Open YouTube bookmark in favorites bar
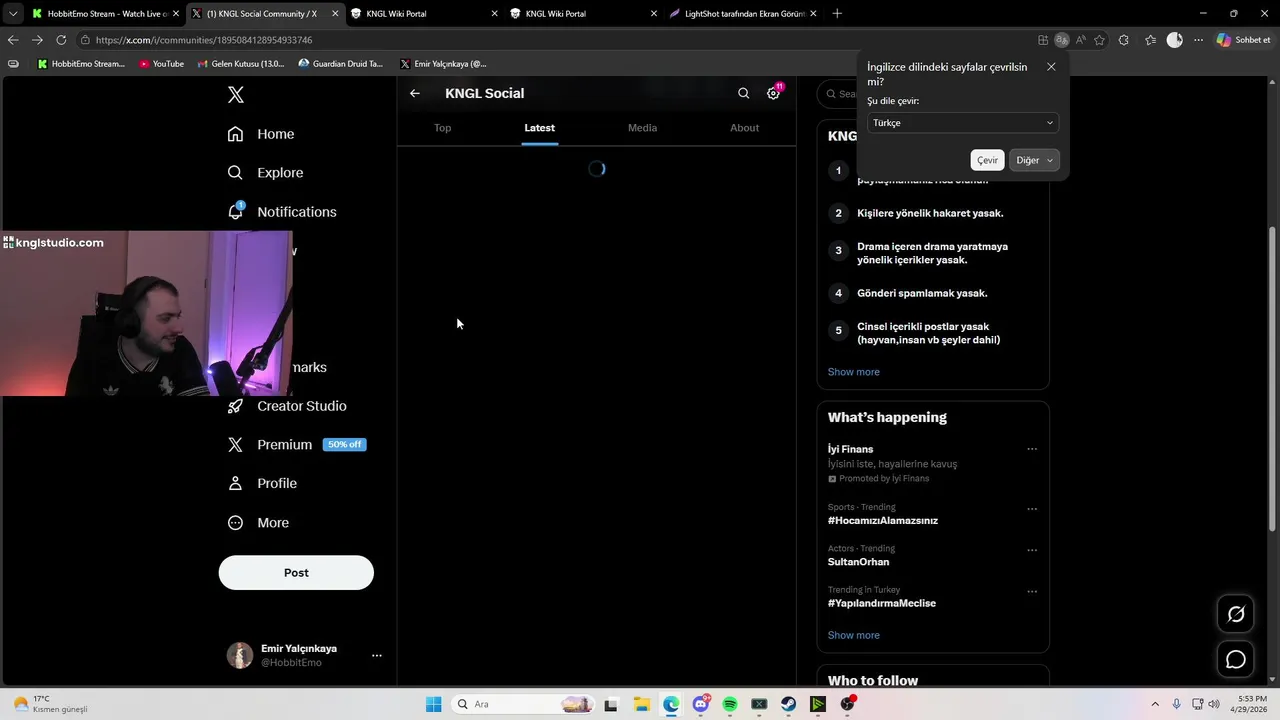1280x720 pixels. (x=161, y=64)
